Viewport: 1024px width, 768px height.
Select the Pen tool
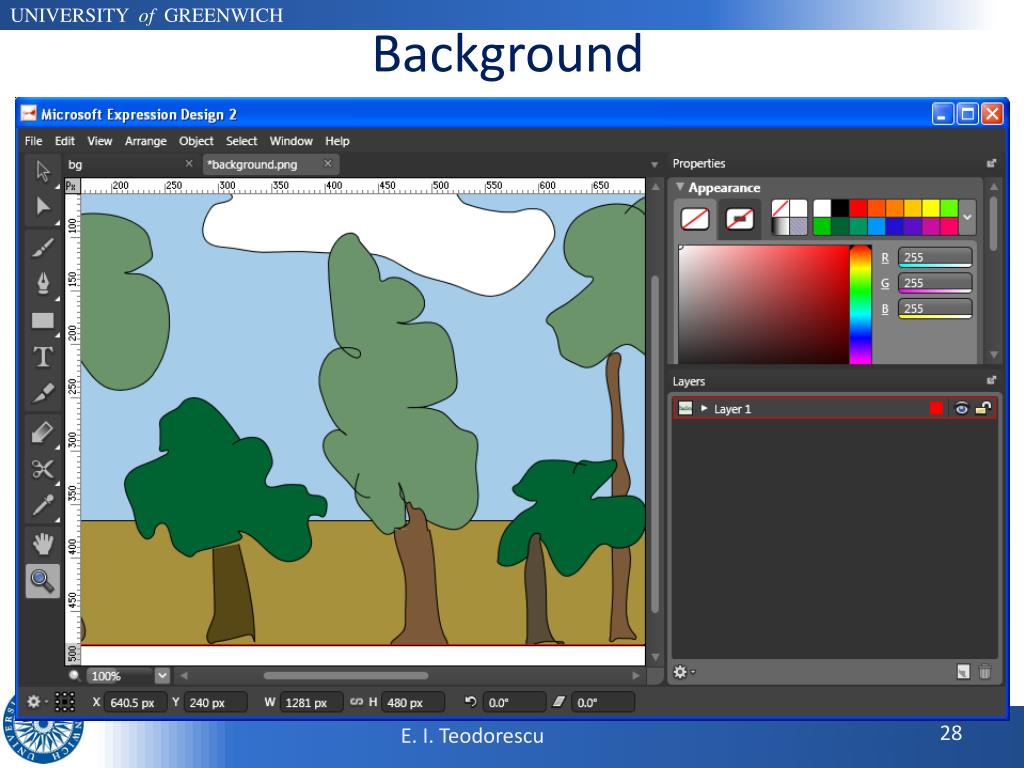42,283
